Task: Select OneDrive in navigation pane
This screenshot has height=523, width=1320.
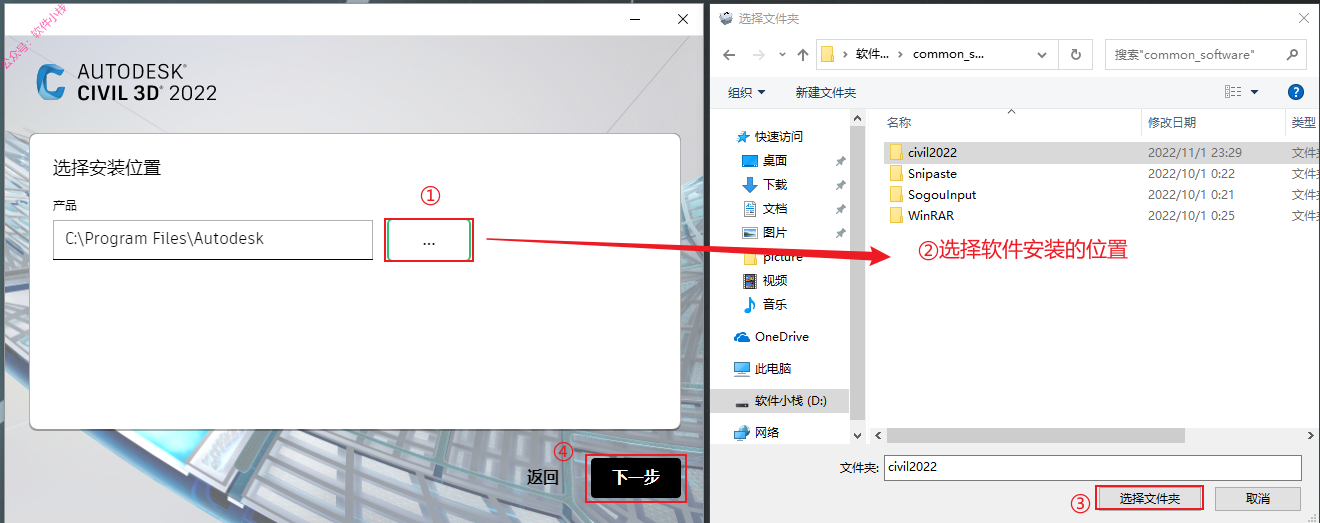Action: pos(781,337)
